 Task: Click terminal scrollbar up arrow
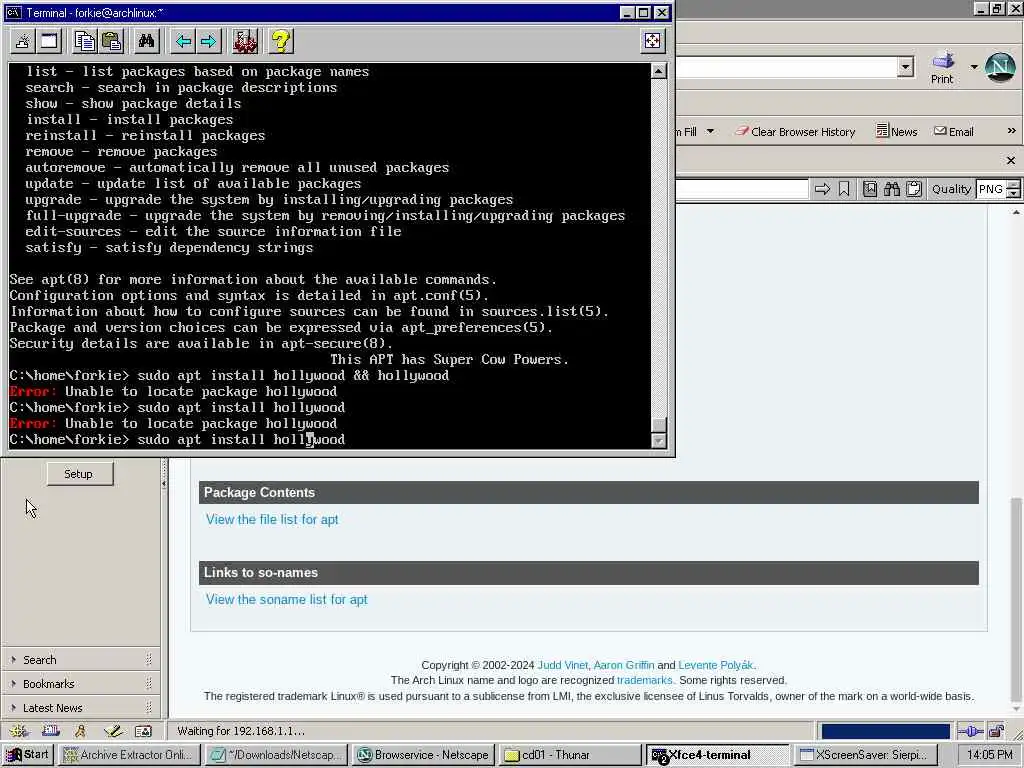pyautogui.click(x=659, y=71)
